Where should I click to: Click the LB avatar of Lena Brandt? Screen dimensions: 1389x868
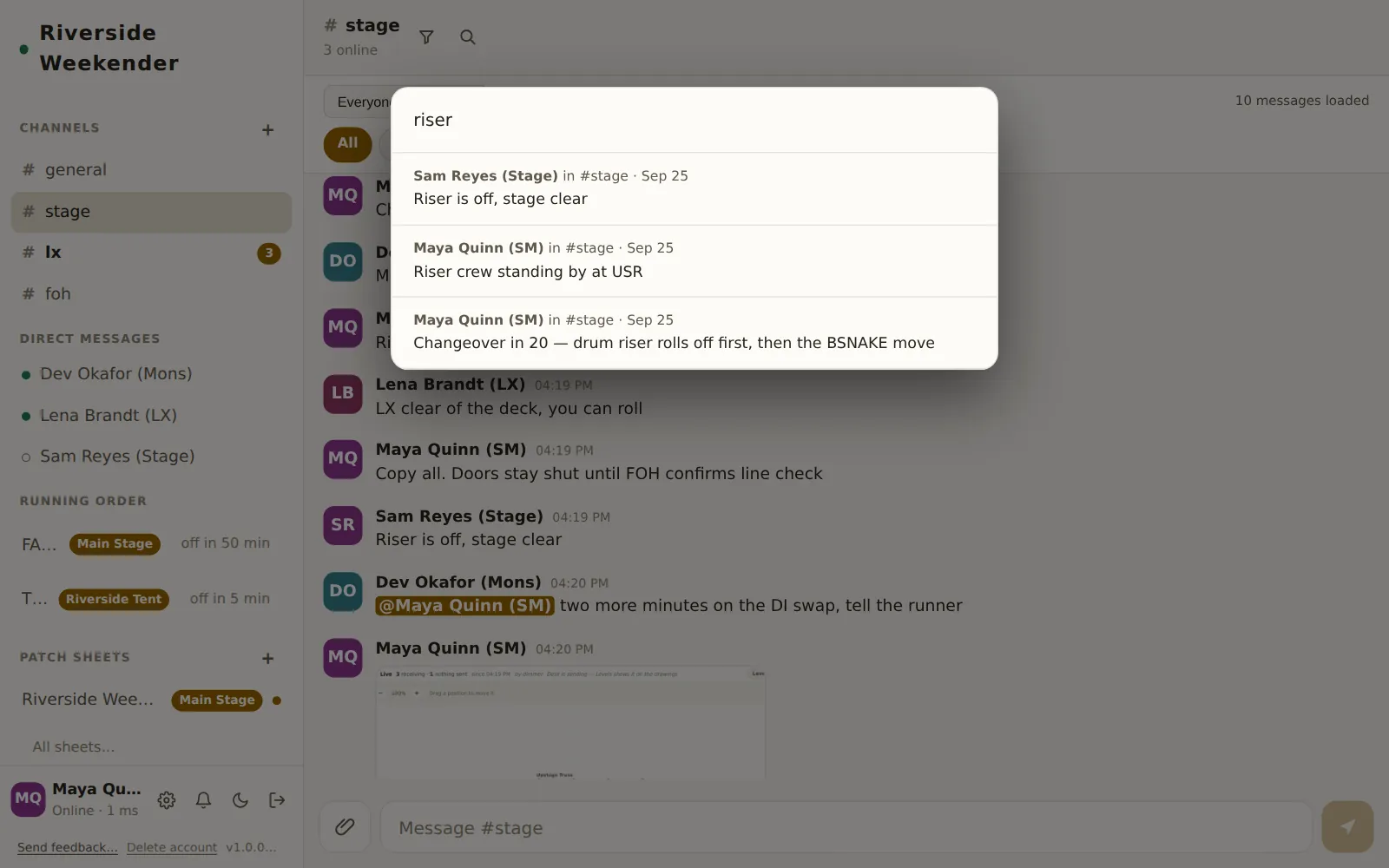[343, 393]
